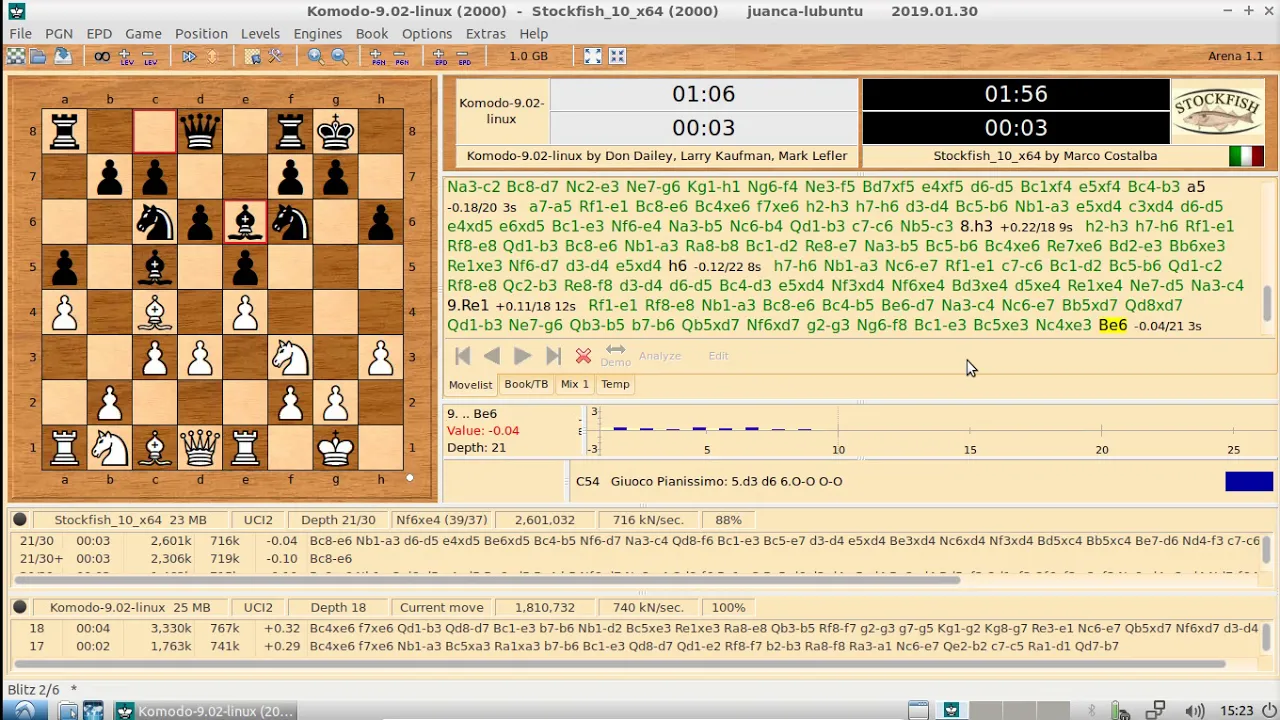
Task: Click the Analyze button
Action: [x=660, y=356]
